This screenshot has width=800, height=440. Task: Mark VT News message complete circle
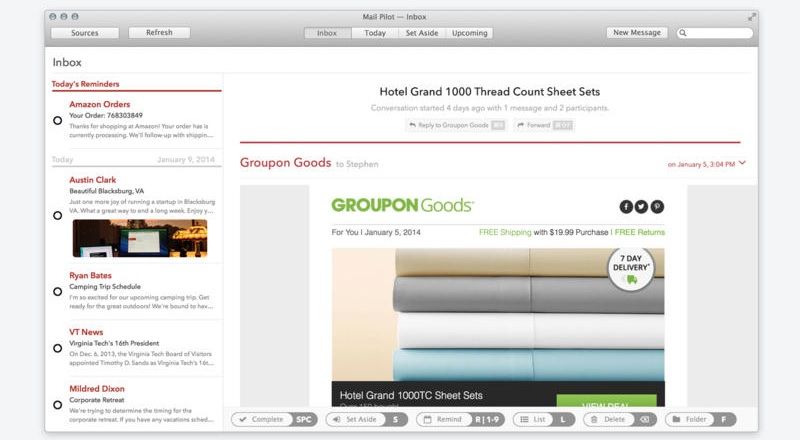click(58, 348)
